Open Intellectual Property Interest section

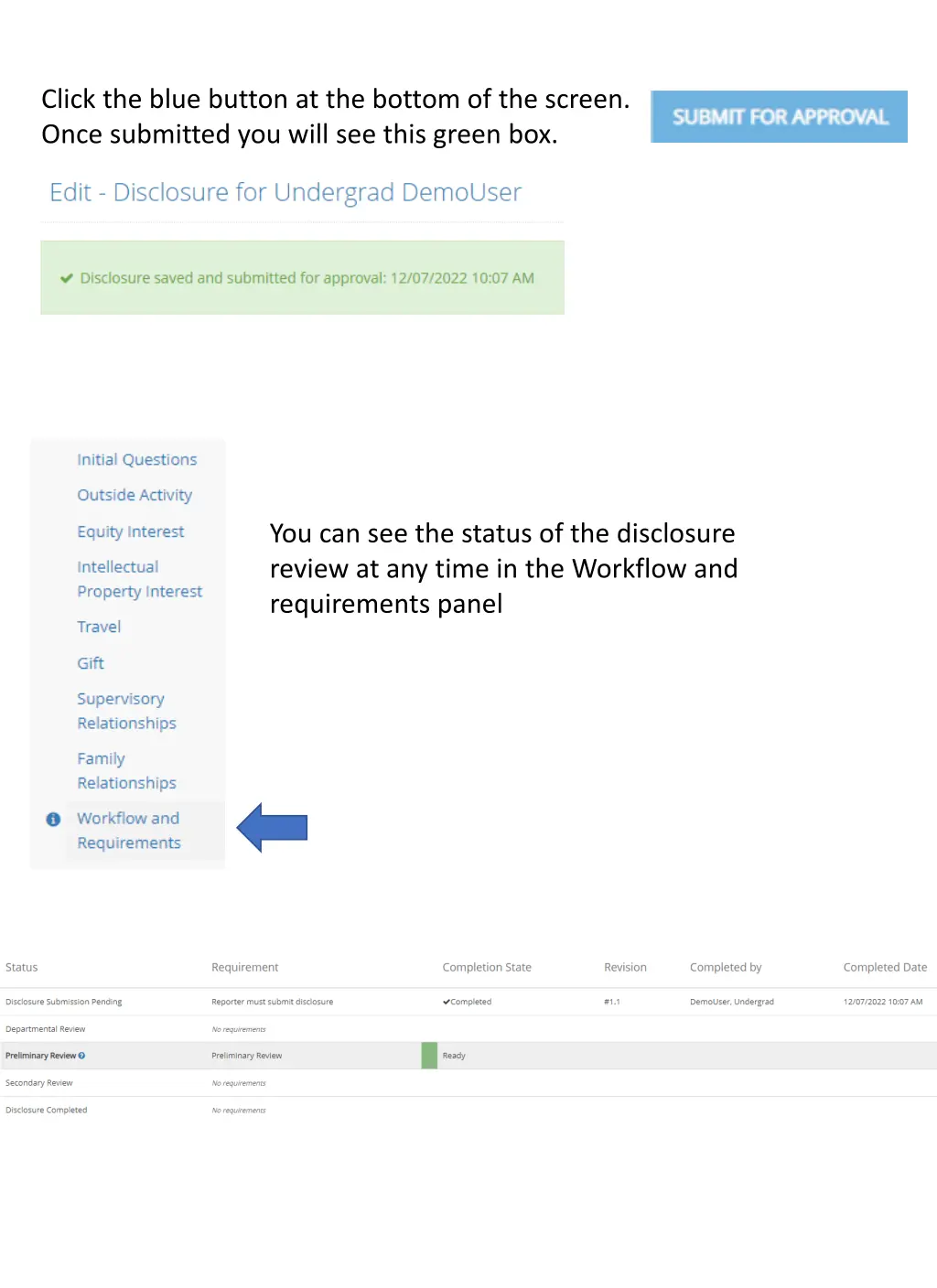coord(140,579)
